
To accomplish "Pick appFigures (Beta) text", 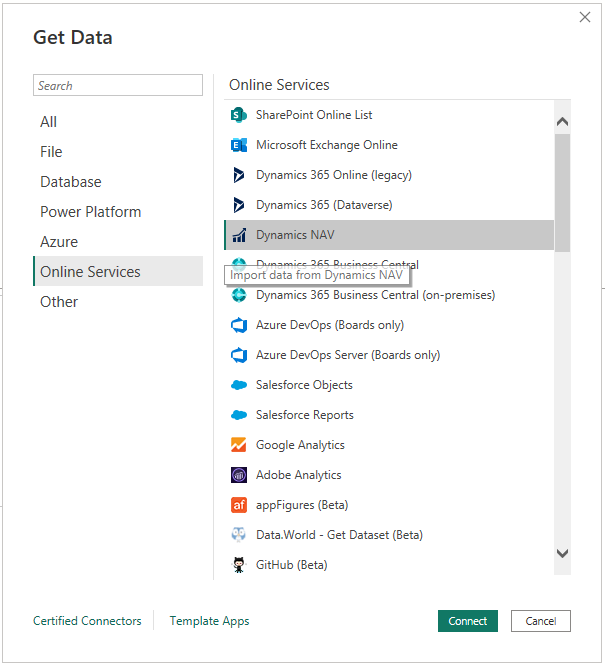I will click(x=302, y=505).
